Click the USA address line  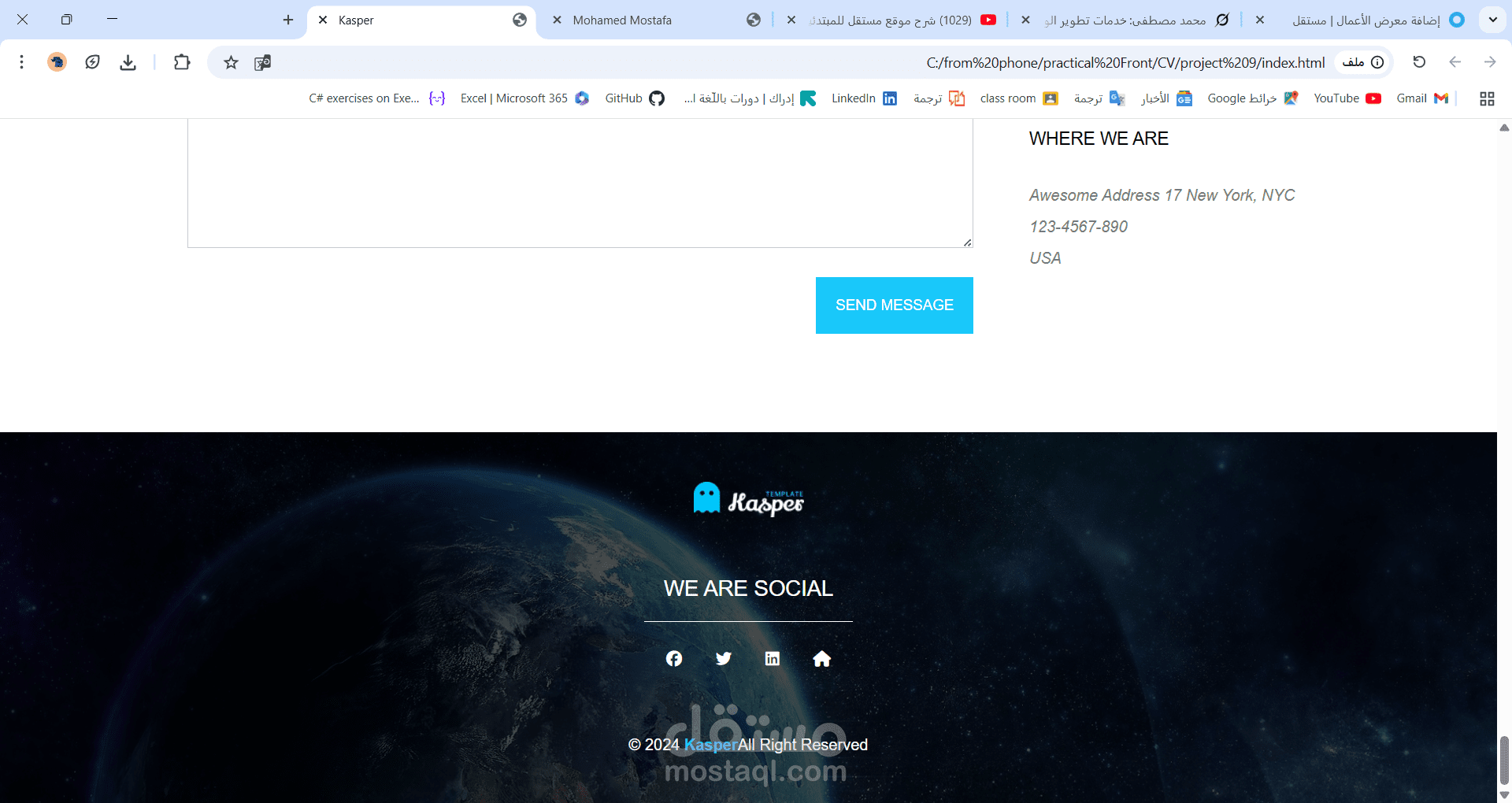(1045, 258)
